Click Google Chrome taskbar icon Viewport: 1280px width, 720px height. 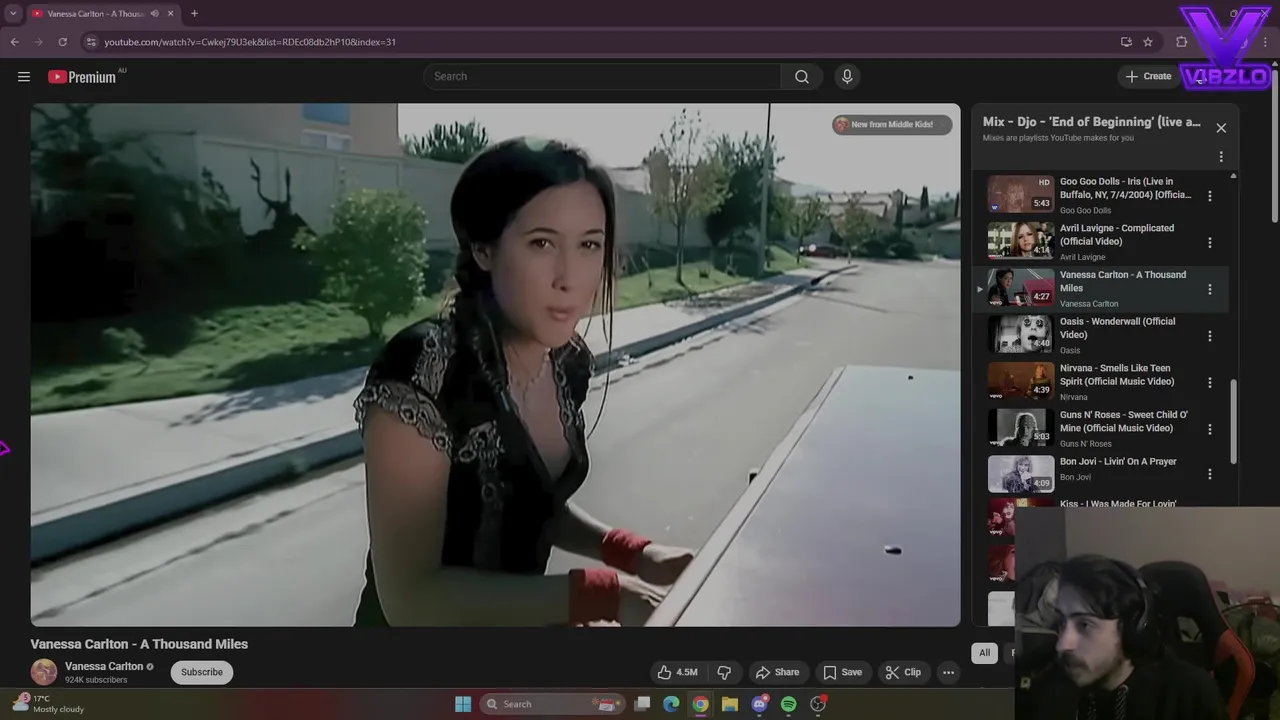701,704
